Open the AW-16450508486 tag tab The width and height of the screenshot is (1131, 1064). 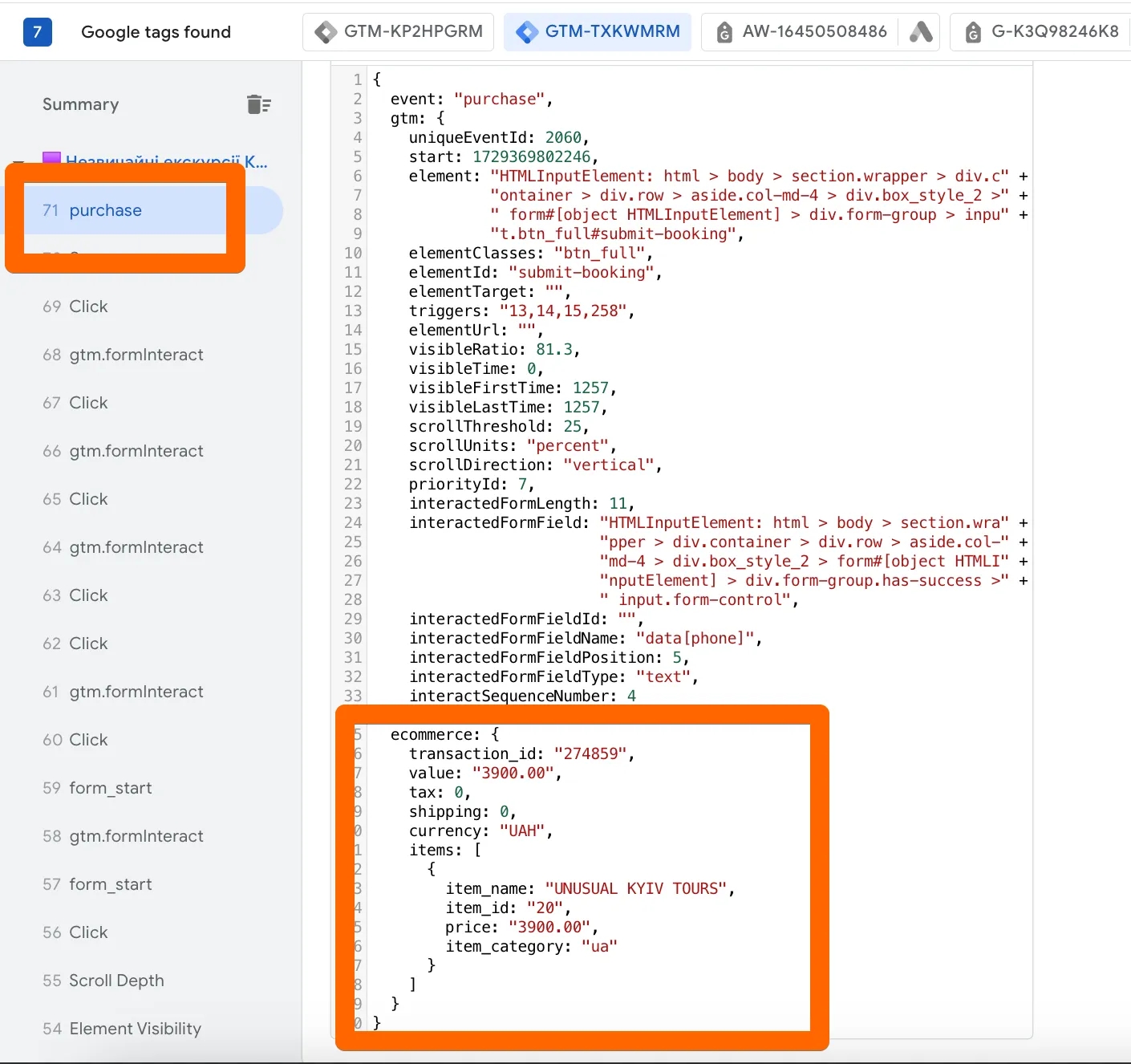pyautogui.click(x=803, y=32)
